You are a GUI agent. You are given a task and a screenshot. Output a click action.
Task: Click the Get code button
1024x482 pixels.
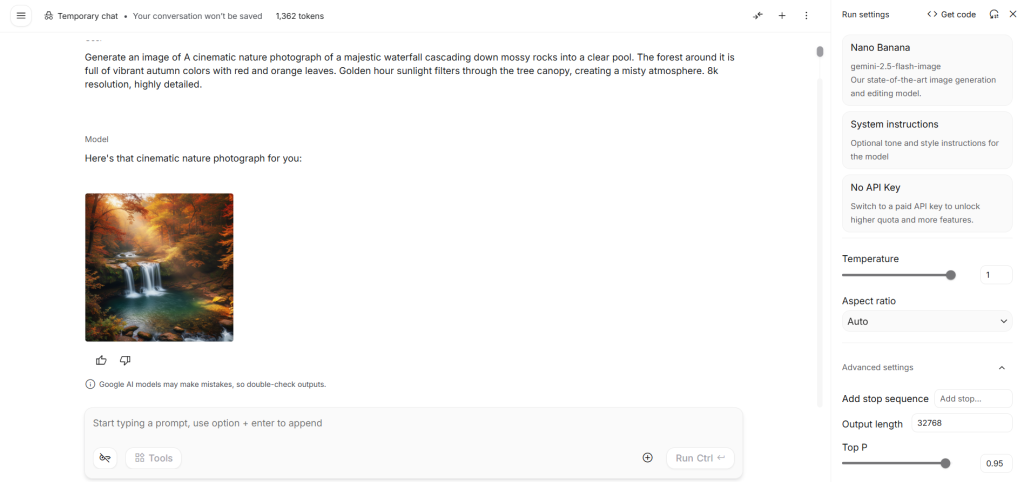click(x=951, y=14)
